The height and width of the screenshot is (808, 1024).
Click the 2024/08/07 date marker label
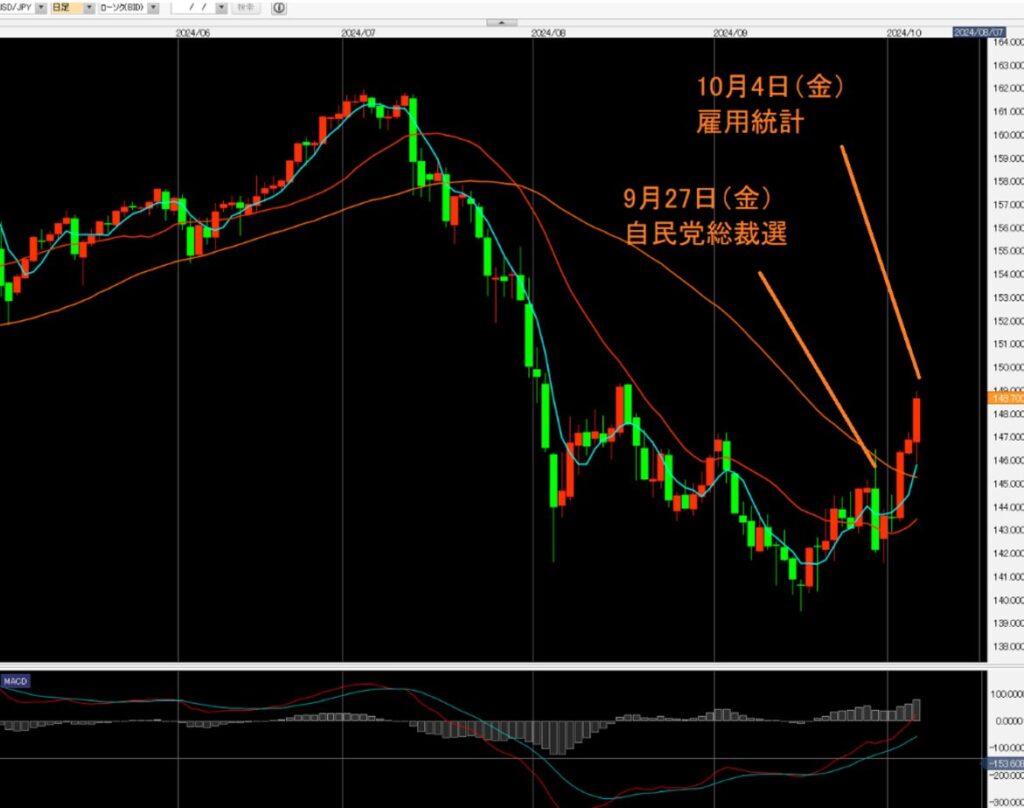pos(978,32)
